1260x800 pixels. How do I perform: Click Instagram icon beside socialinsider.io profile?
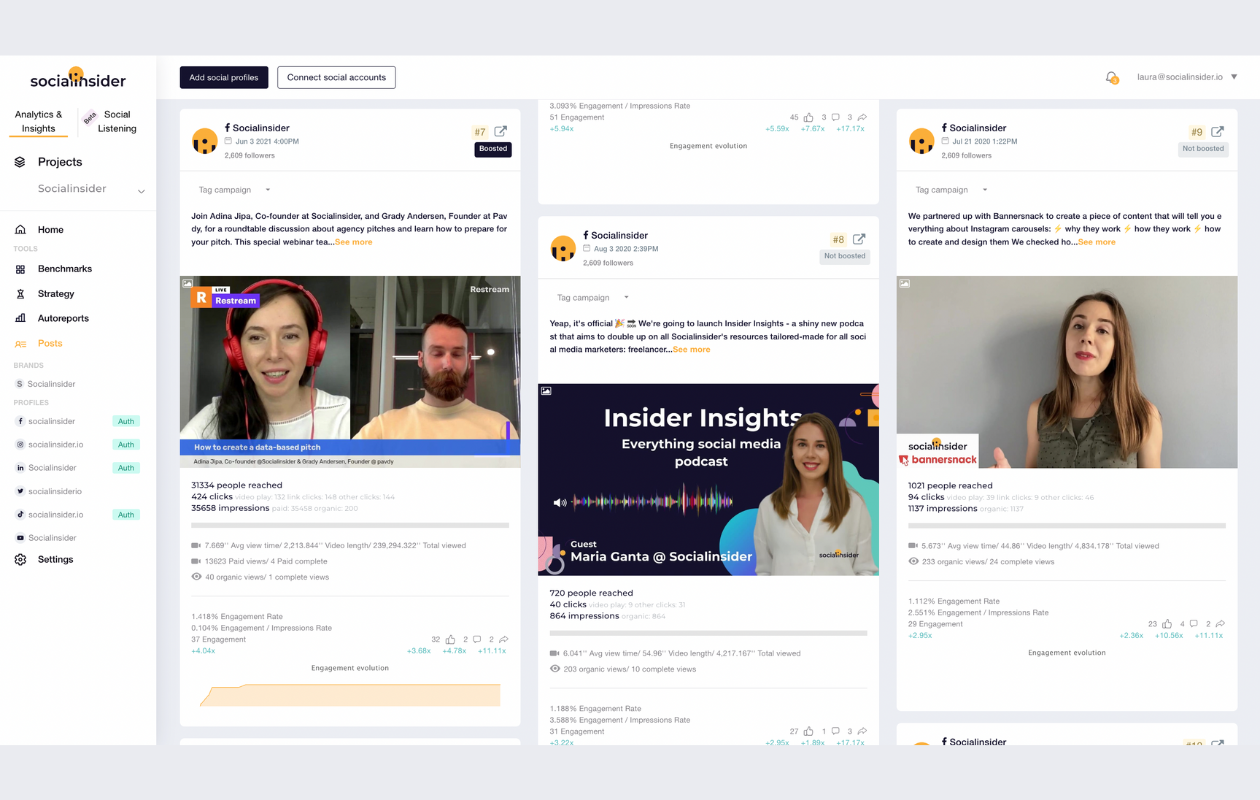tap(20, 445)
